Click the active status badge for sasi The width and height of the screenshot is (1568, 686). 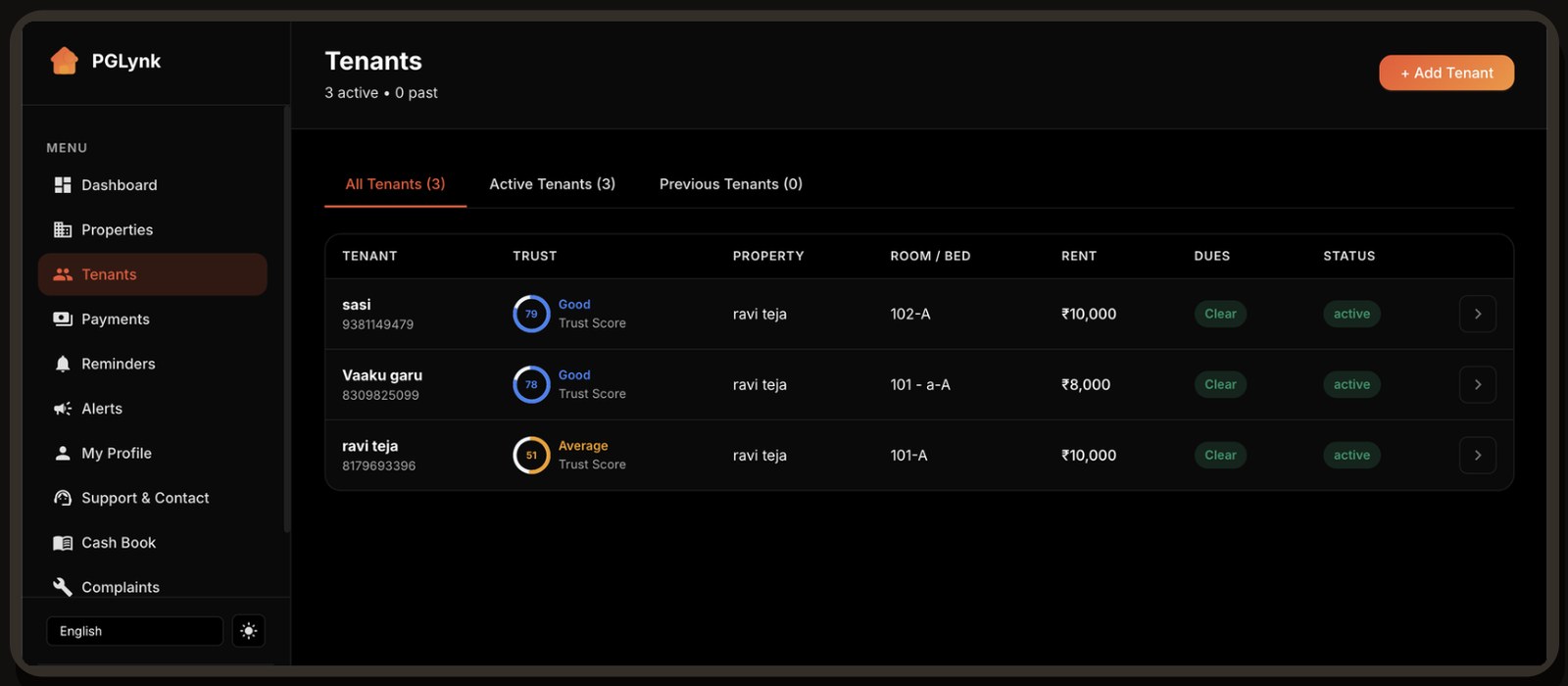pyautogui.click(x=1351, y=314)
